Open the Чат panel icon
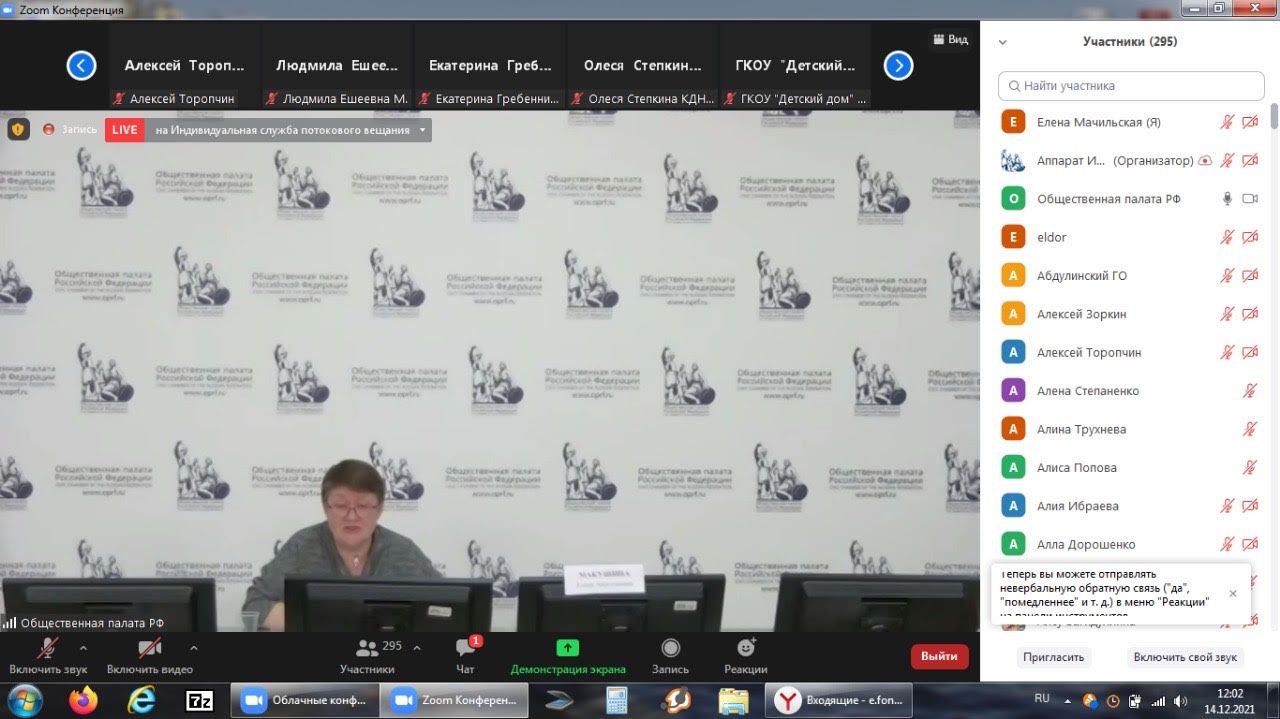This screenshot has height=719, width=1280. [465, 648]
